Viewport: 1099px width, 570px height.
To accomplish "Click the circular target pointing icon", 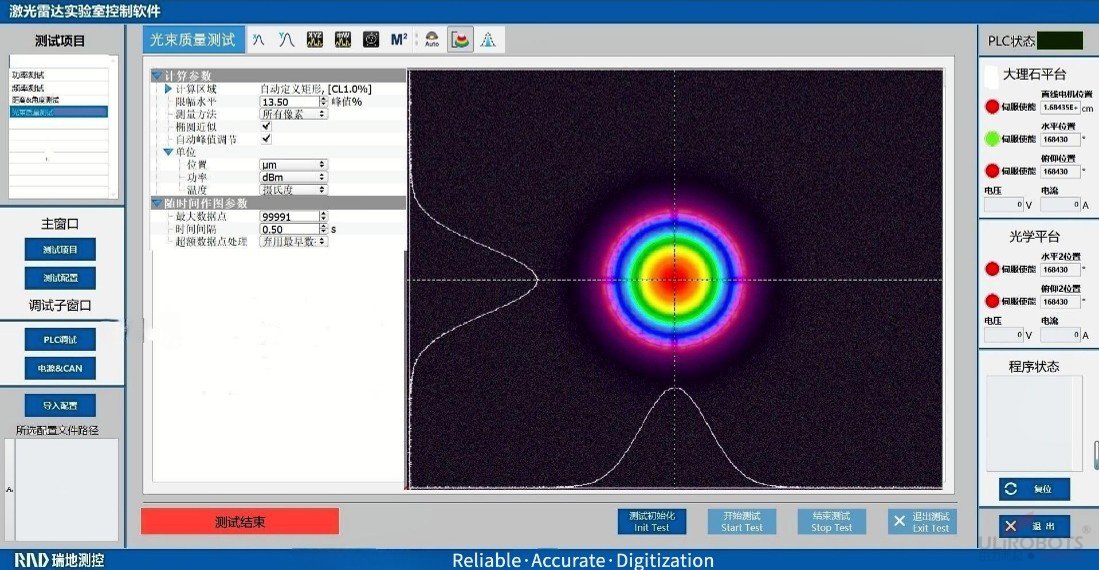I will click(x=371, y=40).
